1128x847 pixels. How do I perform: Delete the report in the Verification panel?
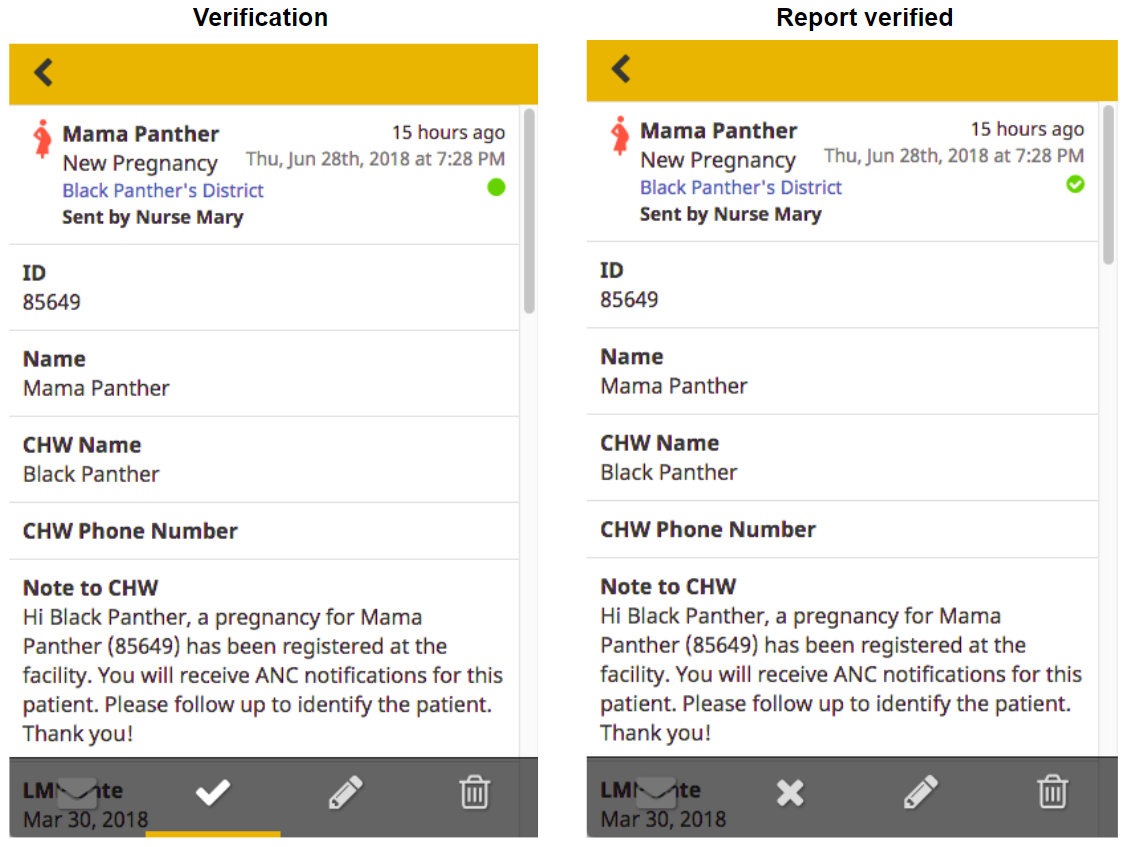pos(475,792)
